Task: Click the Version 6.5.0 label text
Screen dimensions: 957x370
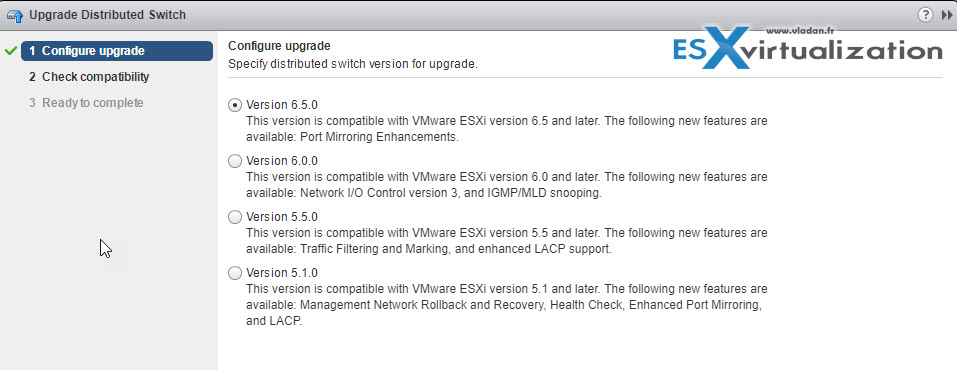Action: (282, 104)
